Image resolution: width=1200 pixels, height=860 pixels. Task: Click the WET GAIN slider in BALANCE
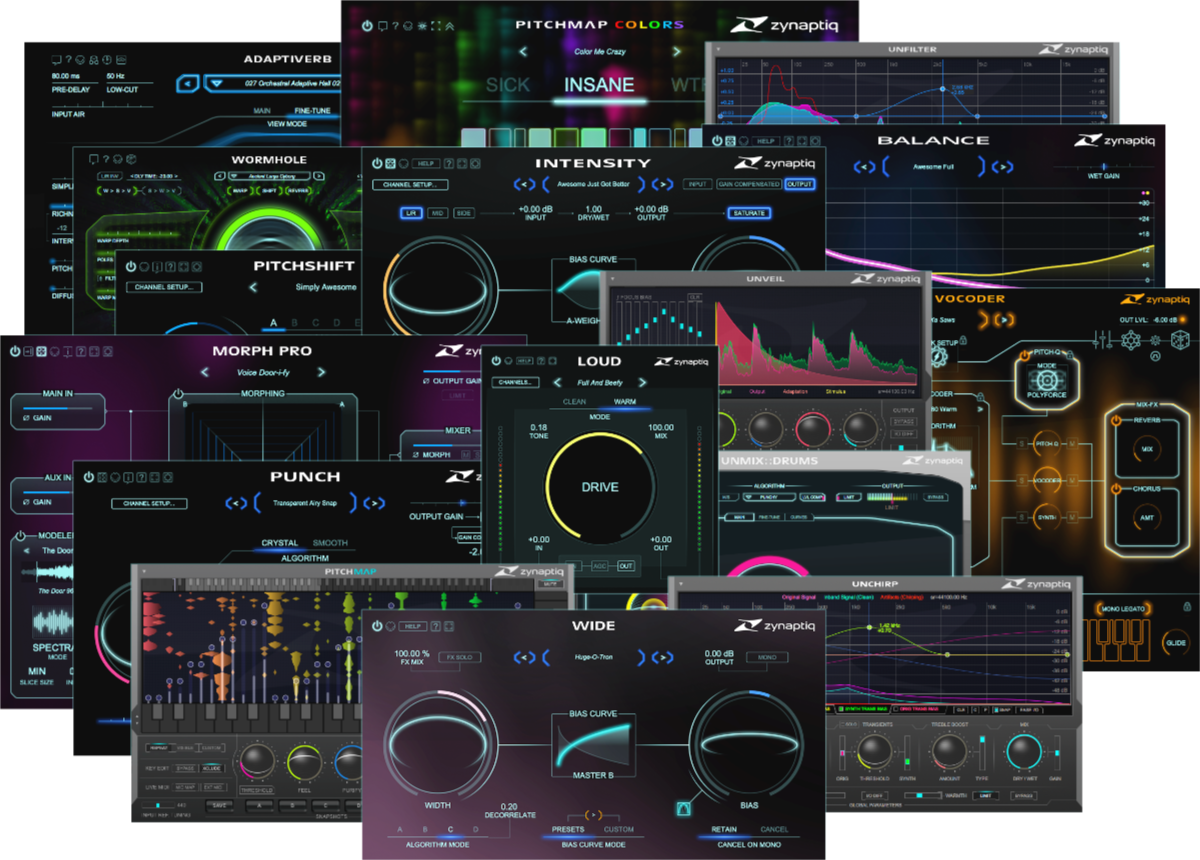click(x=1104, y=166)
